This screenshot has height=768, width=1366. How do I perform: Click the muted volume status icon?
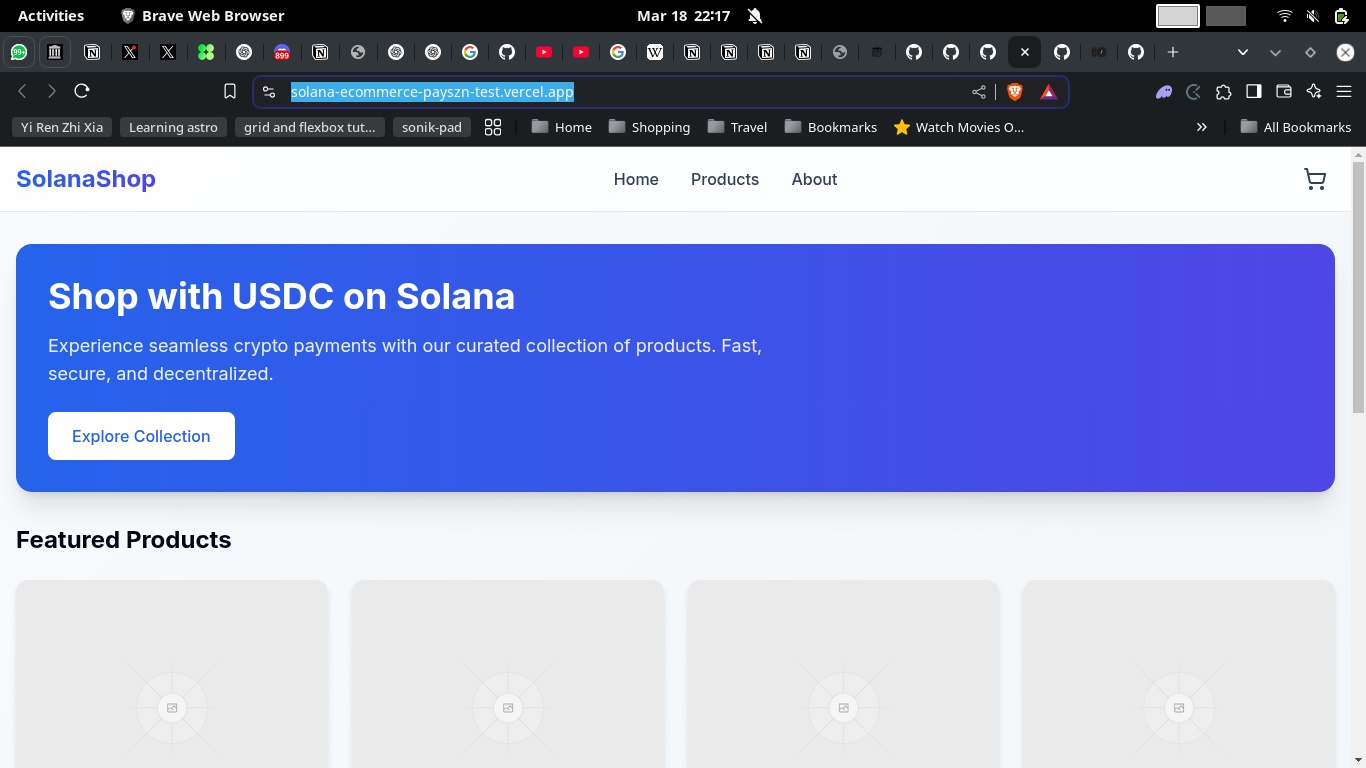(x=1313, y=16)
